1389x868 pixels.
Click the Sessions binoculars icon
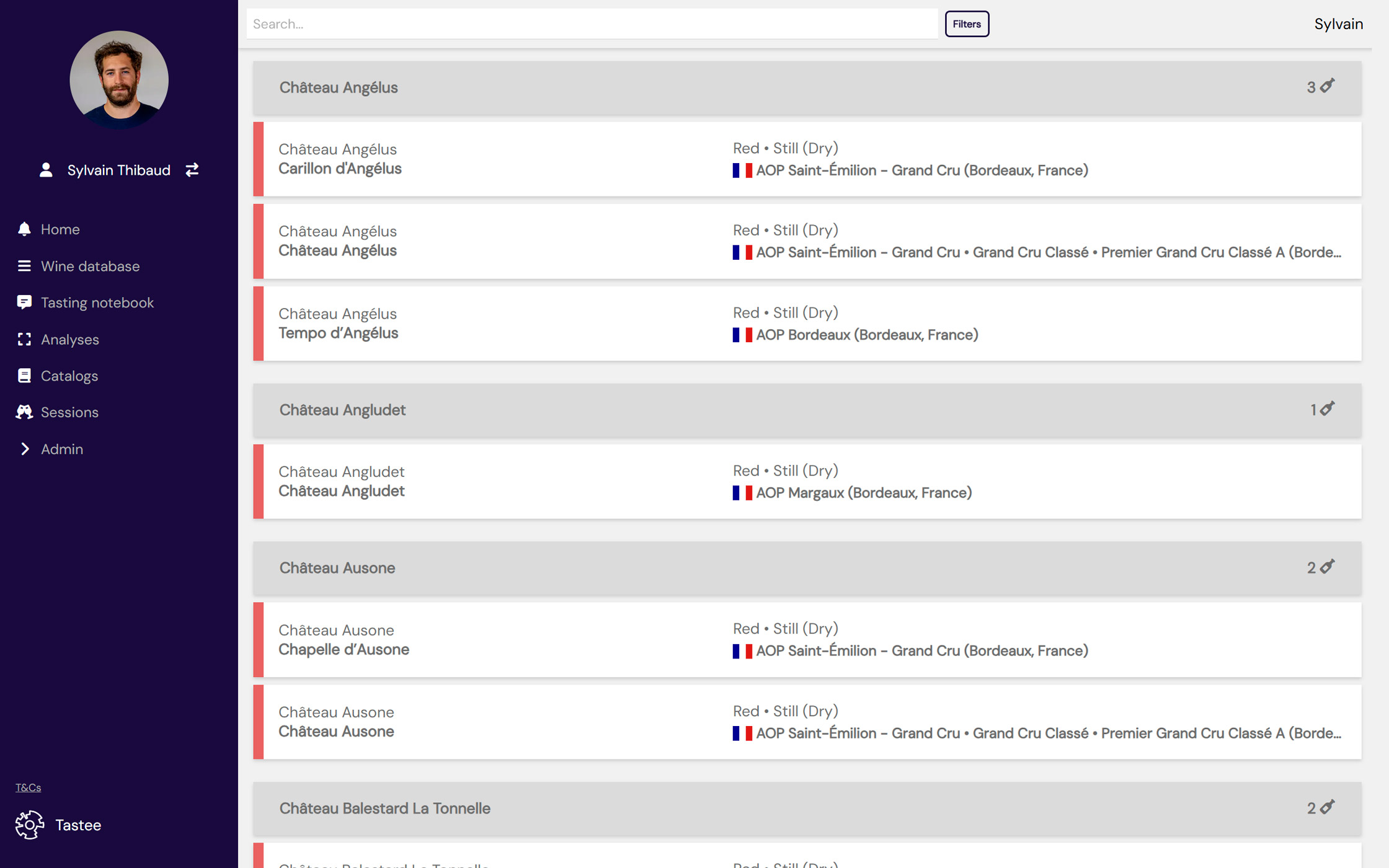coord(24,412)
